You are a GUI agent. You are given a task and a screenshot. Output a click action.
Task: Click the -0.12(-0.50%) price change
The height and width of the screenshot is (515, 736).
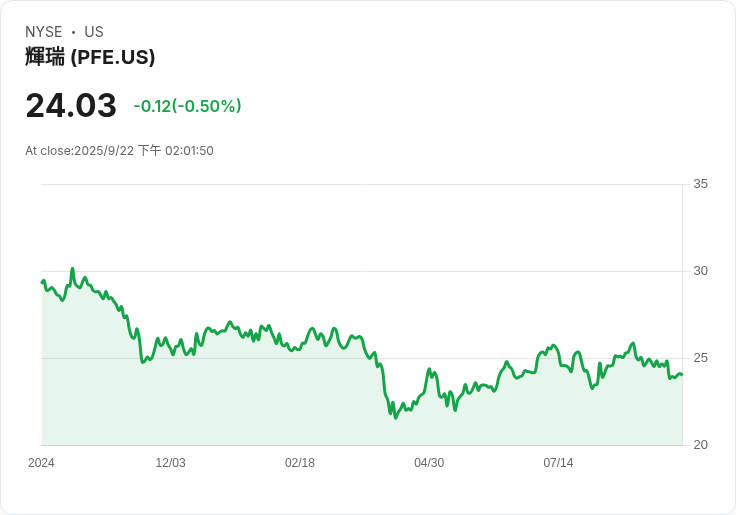[x=187, y=106]
